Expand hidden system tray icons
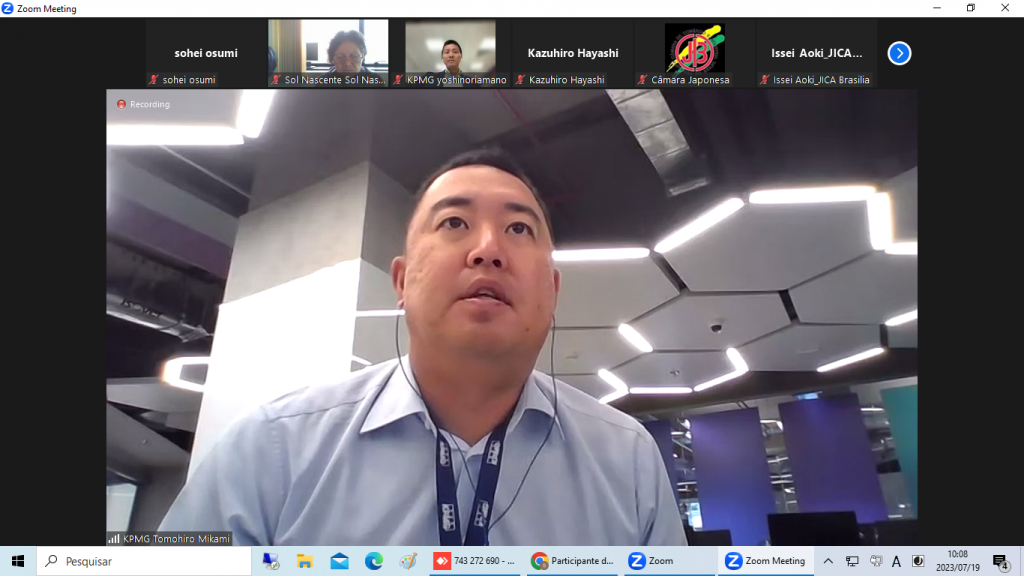The width and height of the screenshot is (1024, 576). 828,561
